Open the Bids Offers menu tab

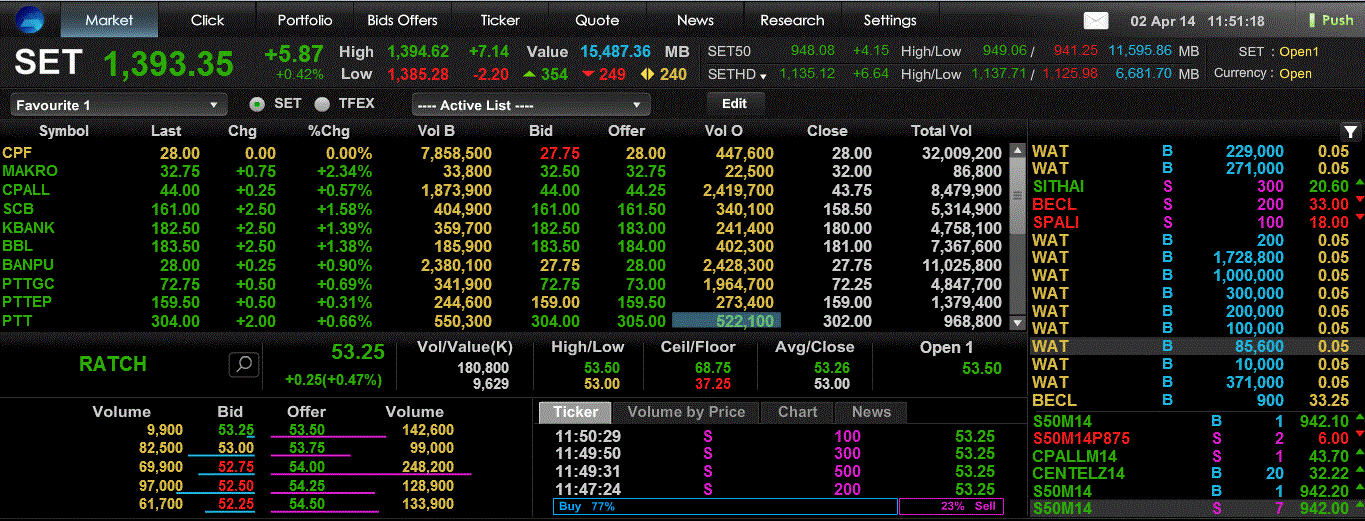402,20
